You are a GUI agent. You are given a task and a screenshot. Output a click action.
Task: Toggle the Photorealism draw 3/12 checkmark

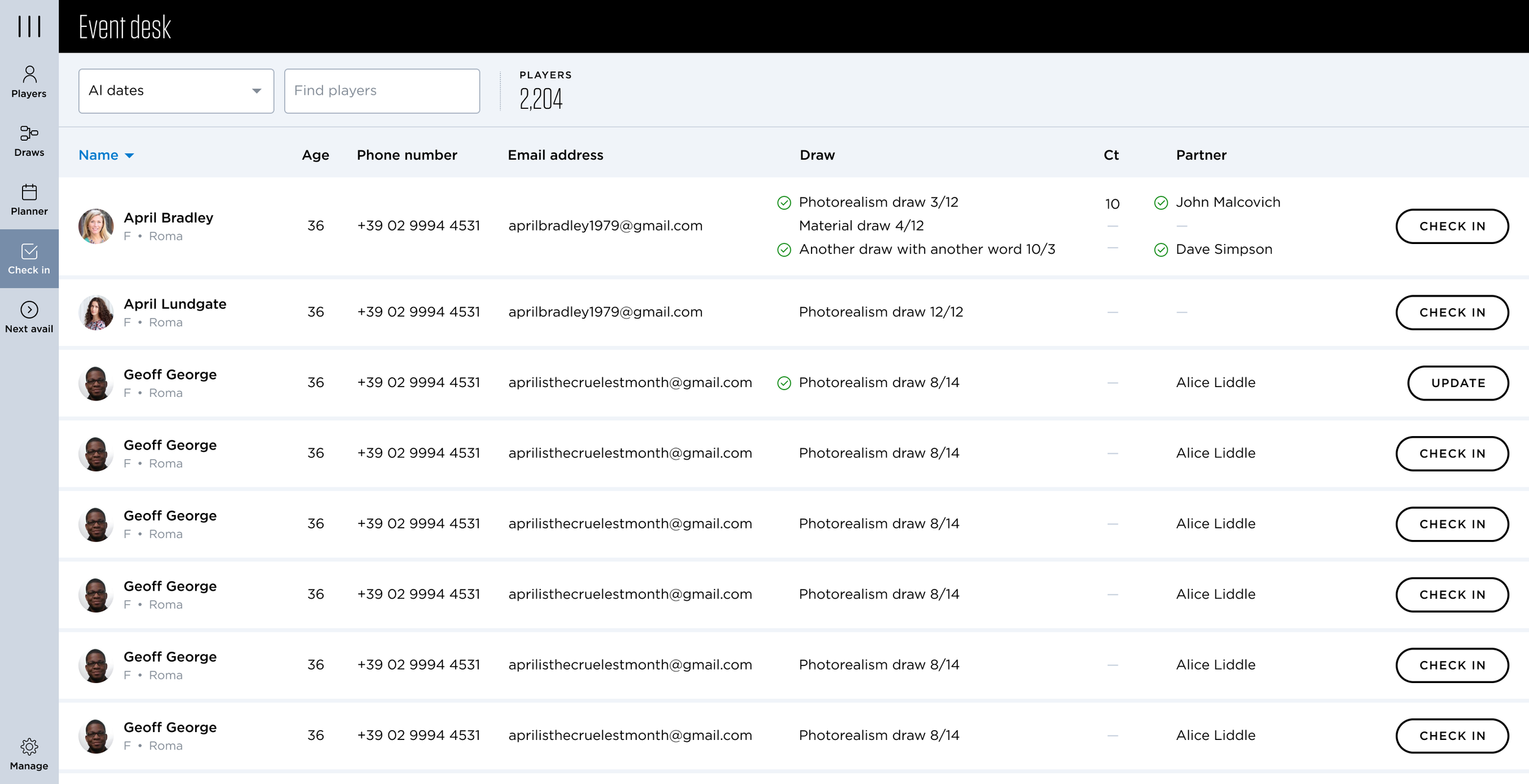coord(783,203)
